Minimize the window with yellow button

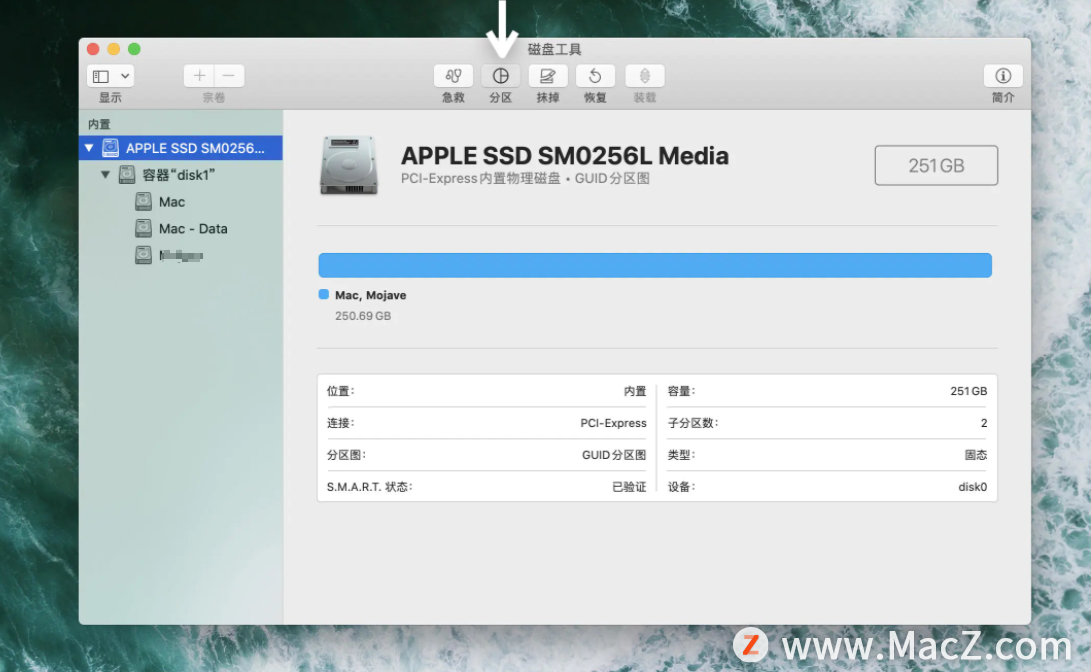(113, 49)
